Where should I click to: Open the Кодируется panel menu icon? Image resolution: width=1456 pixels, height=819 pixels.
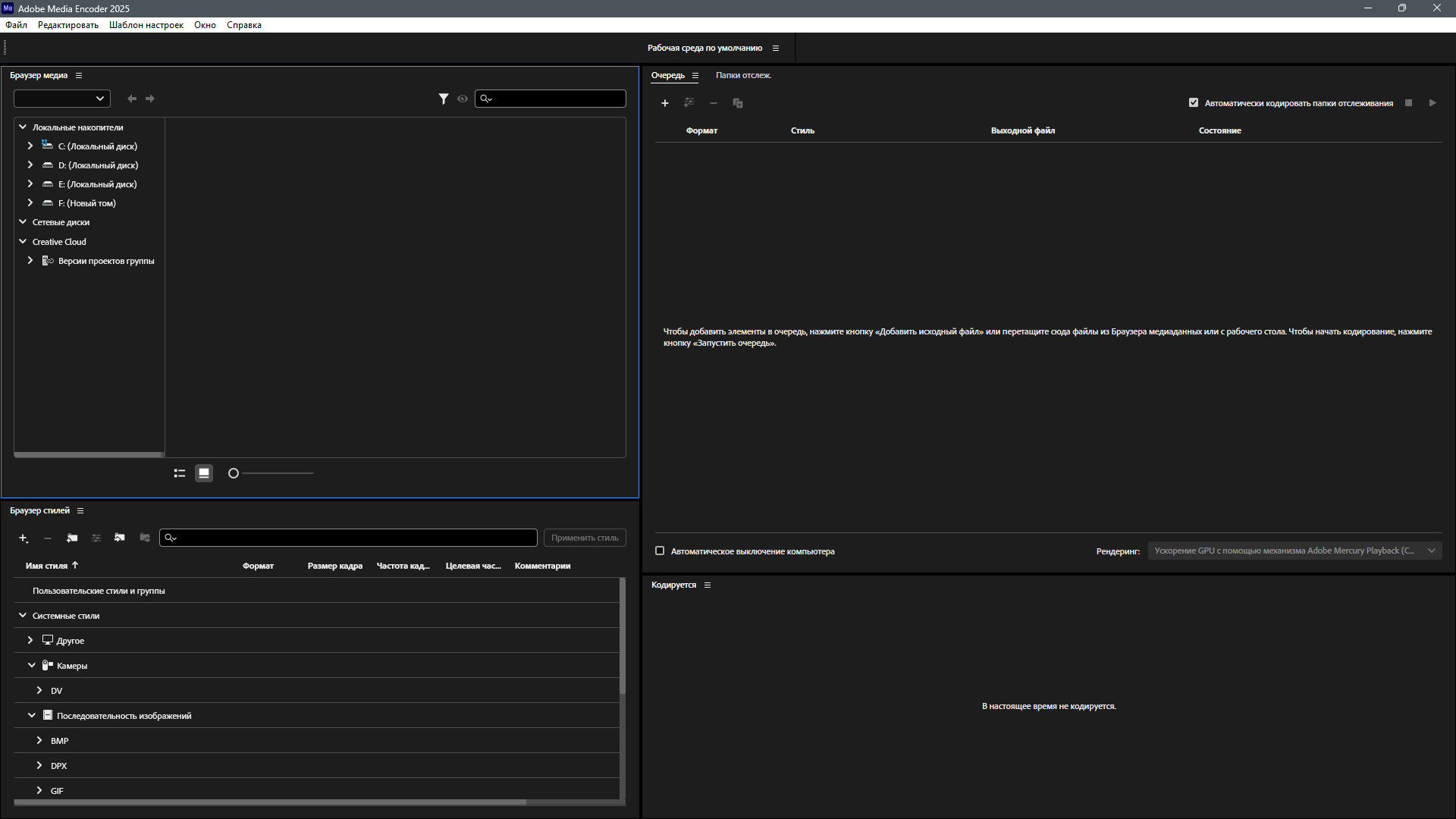(x=708, y=585)
